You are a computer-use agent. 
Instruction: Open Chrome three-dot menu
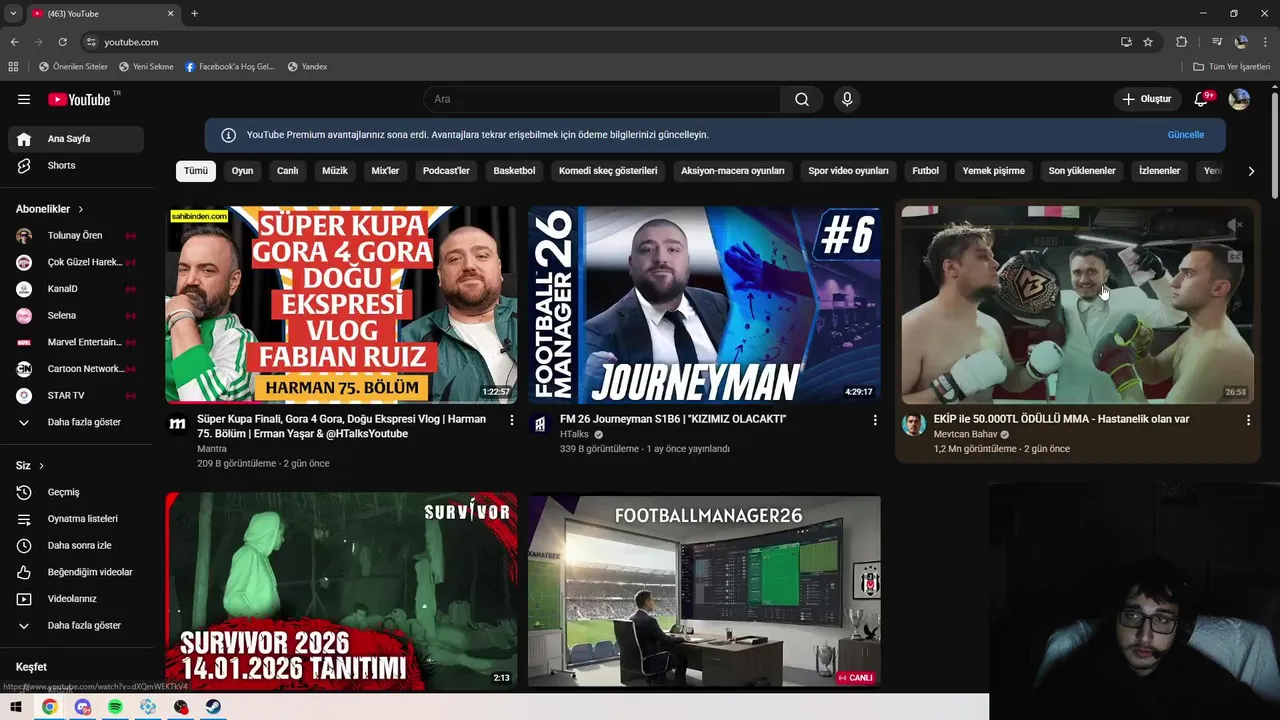point(1265,42)
